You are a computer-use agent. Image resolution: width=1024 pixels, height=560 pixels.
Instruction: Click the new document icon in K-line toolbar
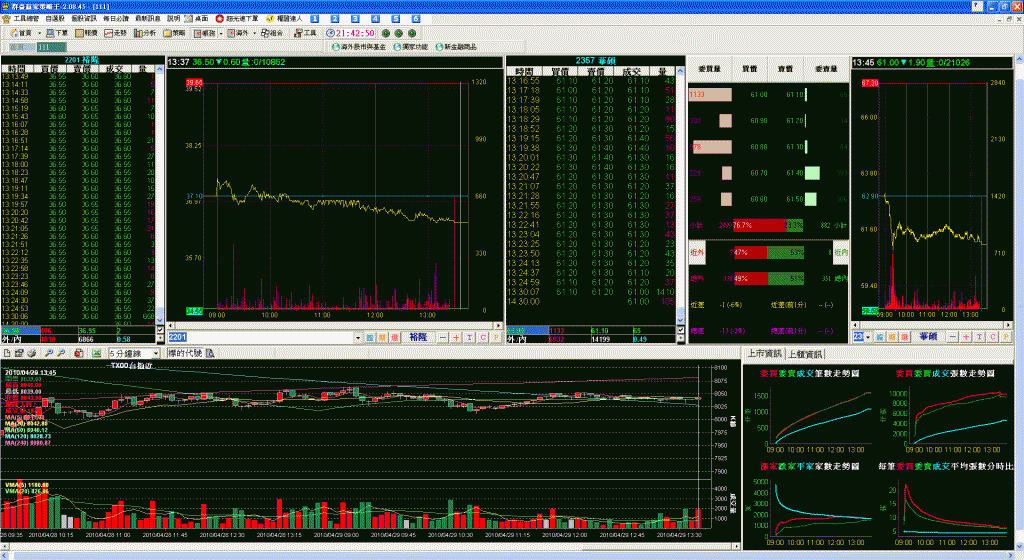(7, 353)
